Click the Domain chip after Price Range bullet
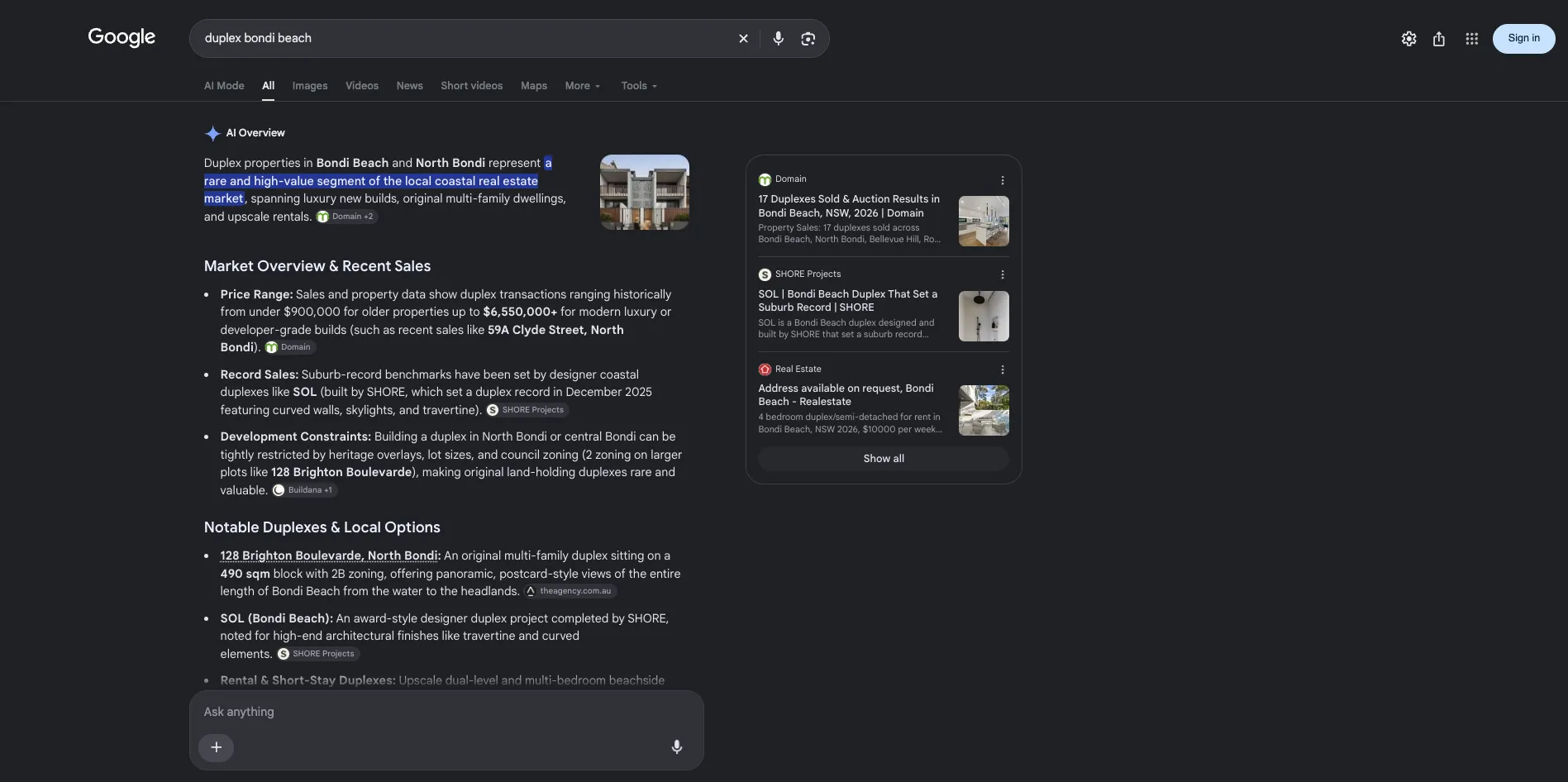The height and width of the screenshot is (782, 1568). 289,347
